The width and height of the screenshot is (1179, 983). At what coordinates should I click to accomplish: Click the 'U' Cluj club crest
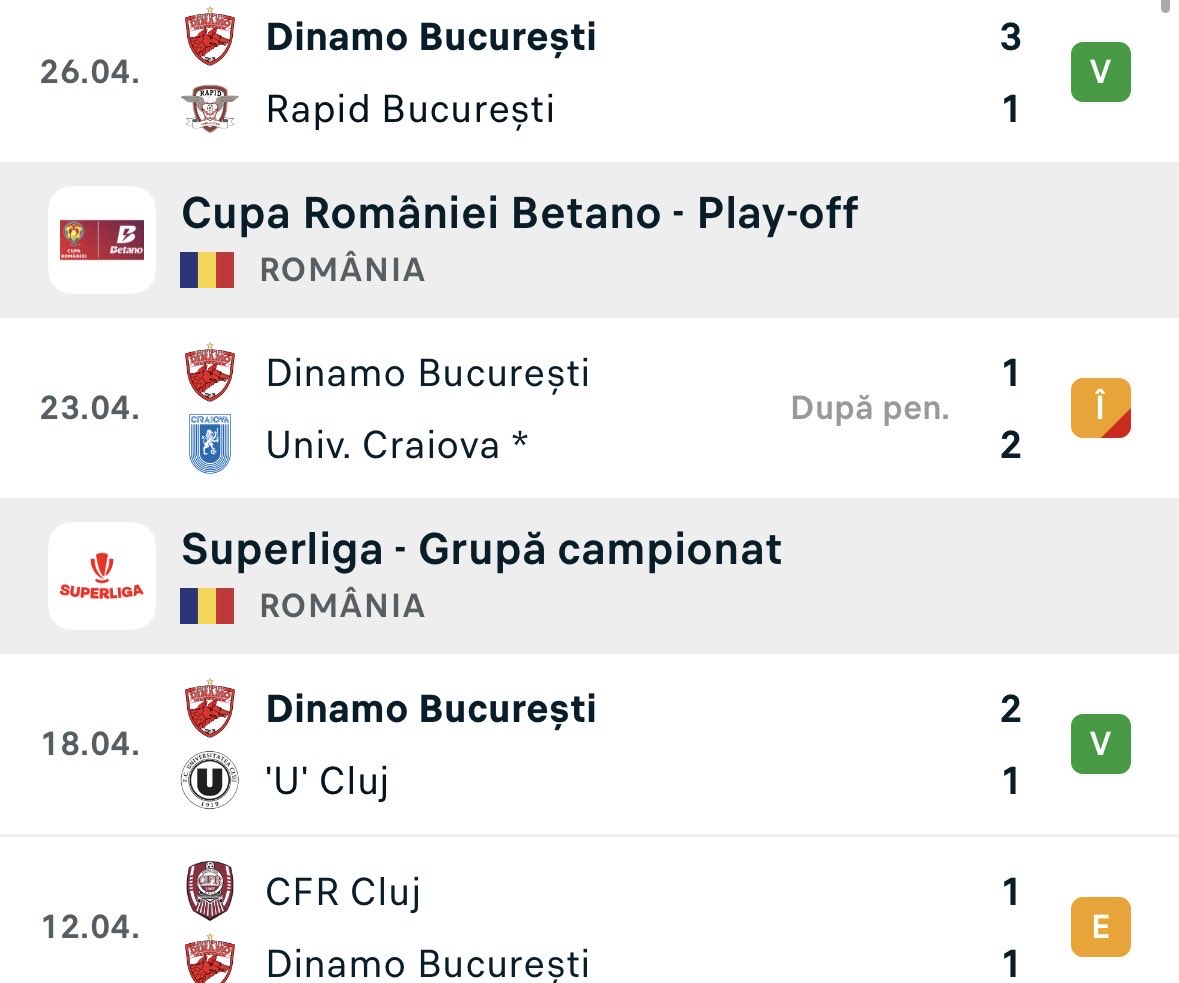tap(210, 781)
